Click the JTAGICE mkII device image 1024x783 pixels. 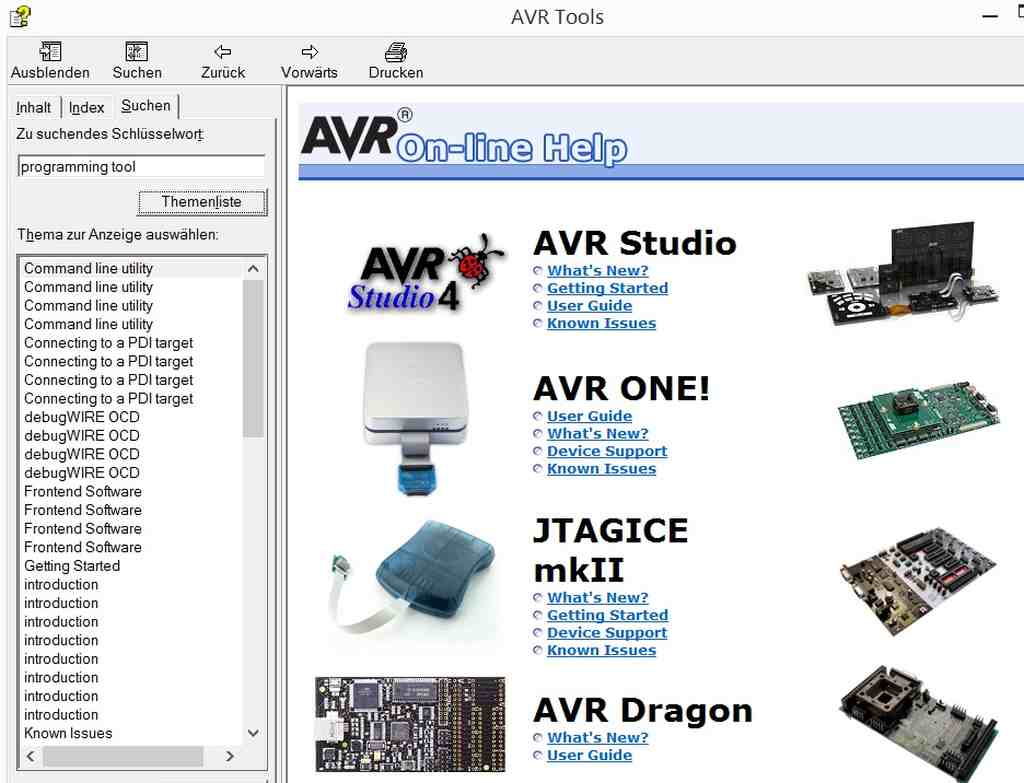(411, 577)
